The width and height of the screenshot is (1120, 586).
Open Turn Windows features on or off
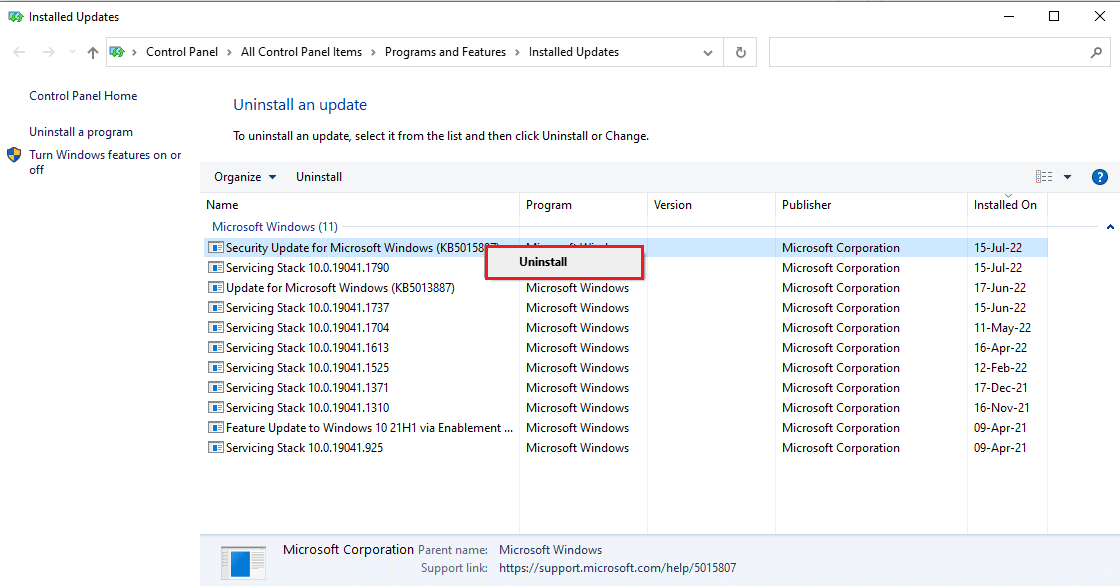pyautogui.click(x=105, y=162)
